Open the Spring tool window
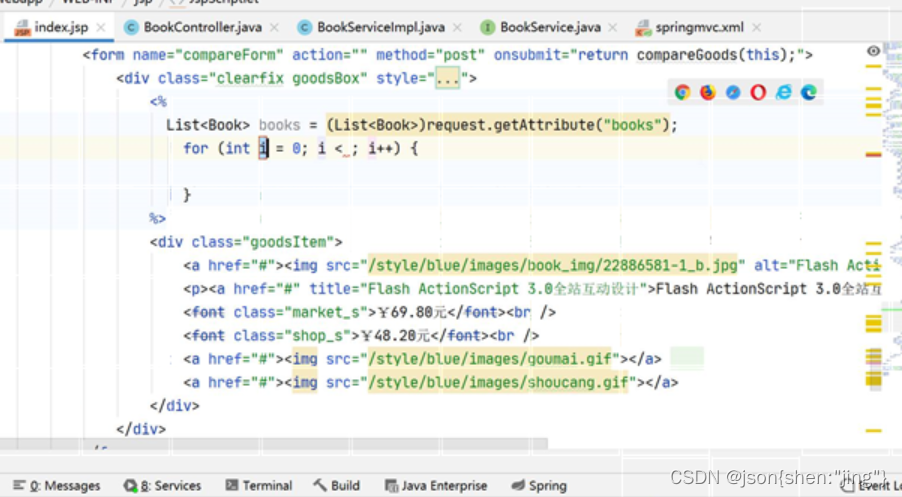This screenshot has width=902, height=497. point(539,485)
